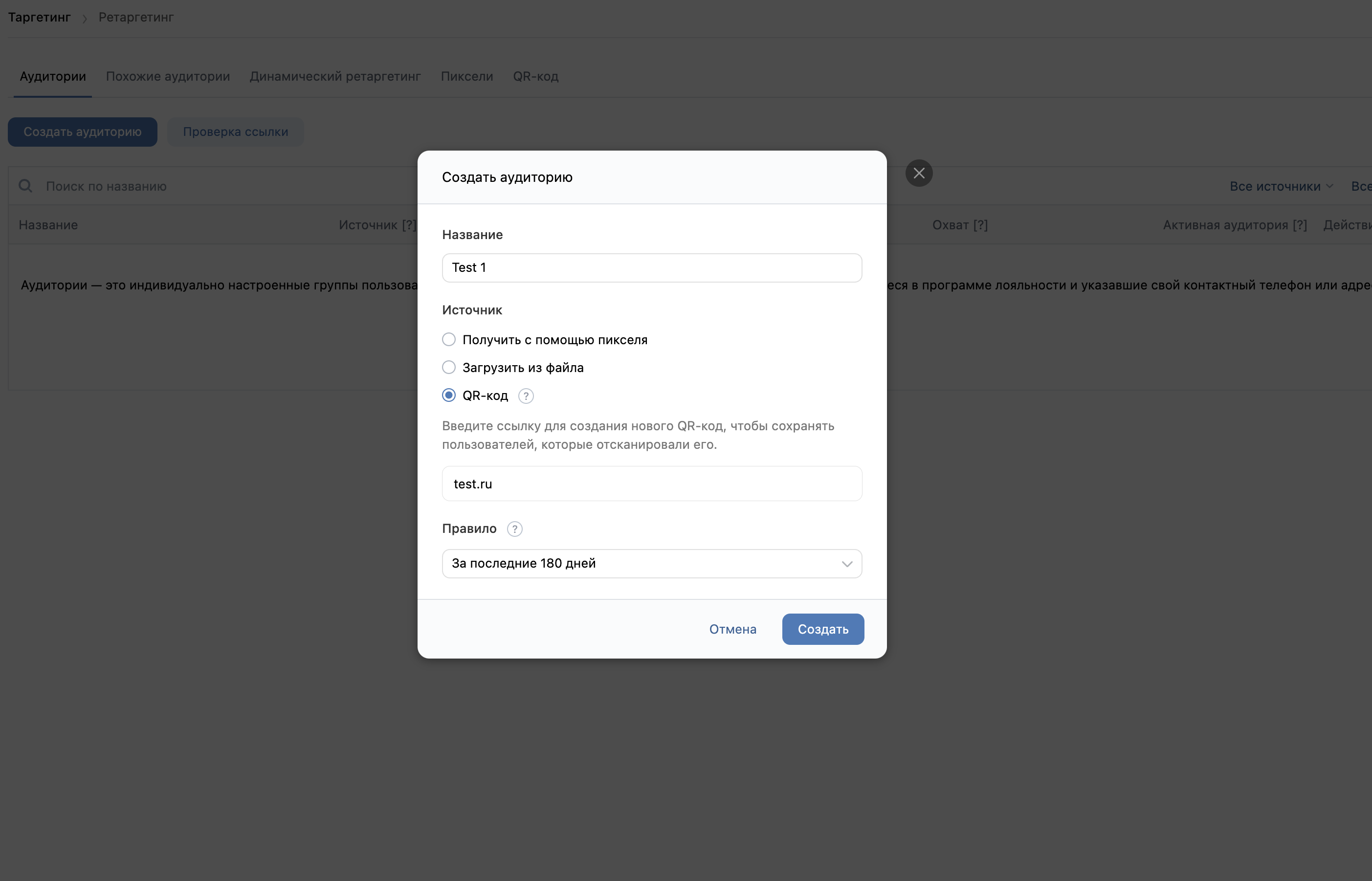Switch to the Аудитории tab
Screen dimensions: 1372x881
coord(53,76)
